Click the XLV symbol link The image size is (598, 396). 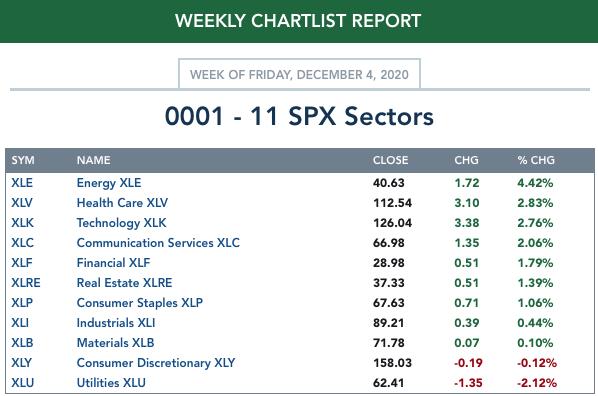coord(22,203)
